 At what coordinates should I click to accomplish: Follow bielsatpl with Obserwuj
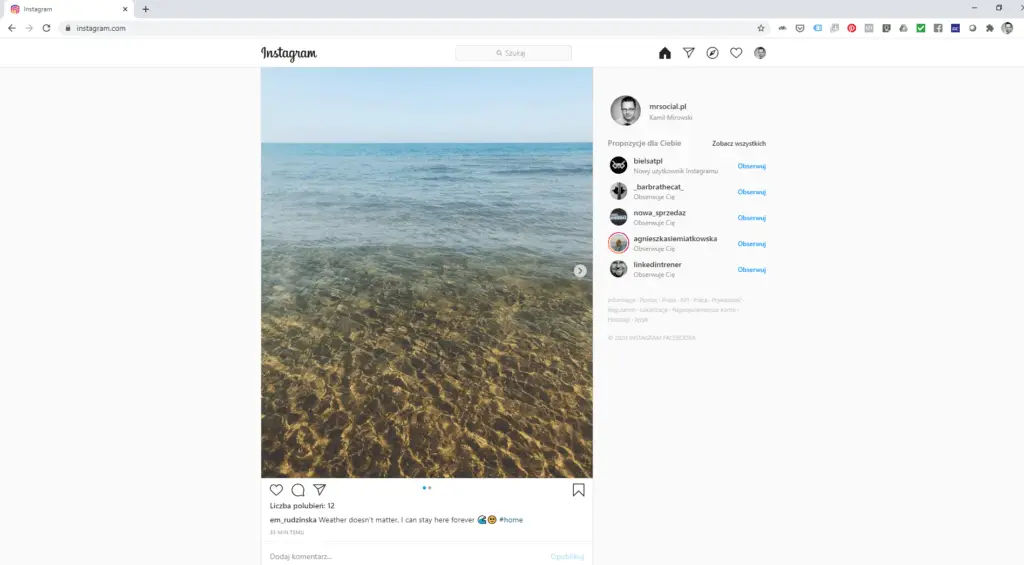[751, 166]
